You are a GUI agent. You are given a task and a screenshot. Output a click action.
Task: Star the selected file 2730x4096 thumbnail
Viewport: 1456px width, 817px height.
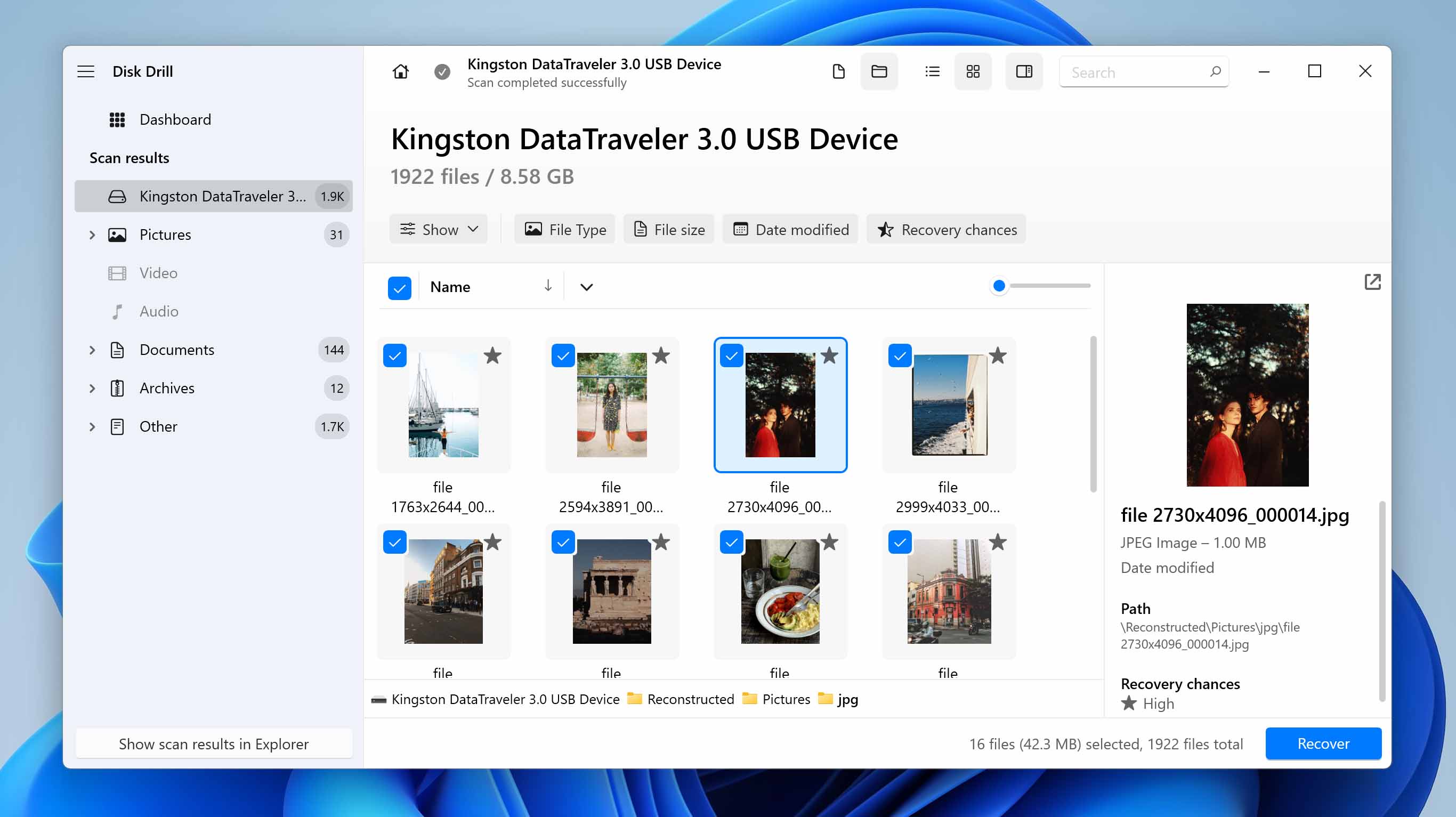click(829, 355)
